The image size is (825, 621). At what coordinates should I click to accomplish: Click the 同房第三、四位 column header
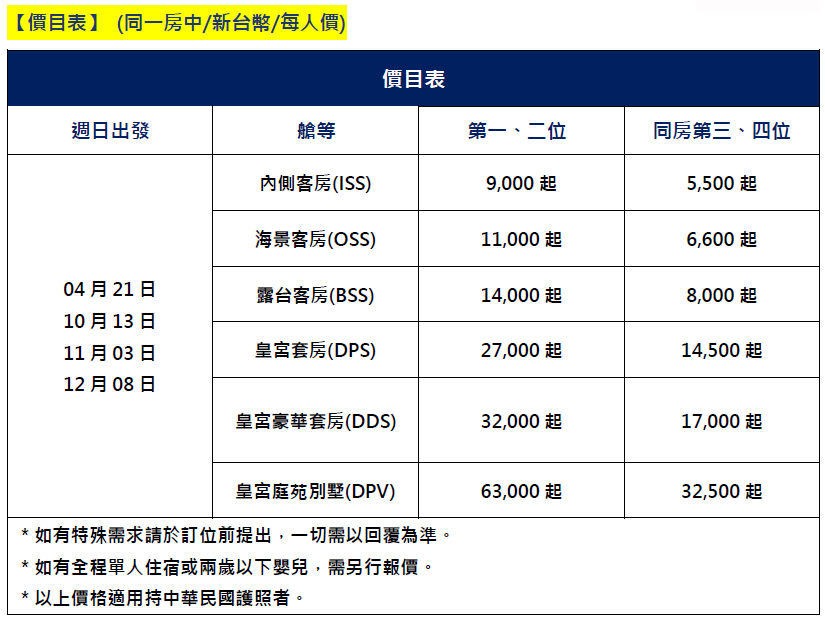721,131
